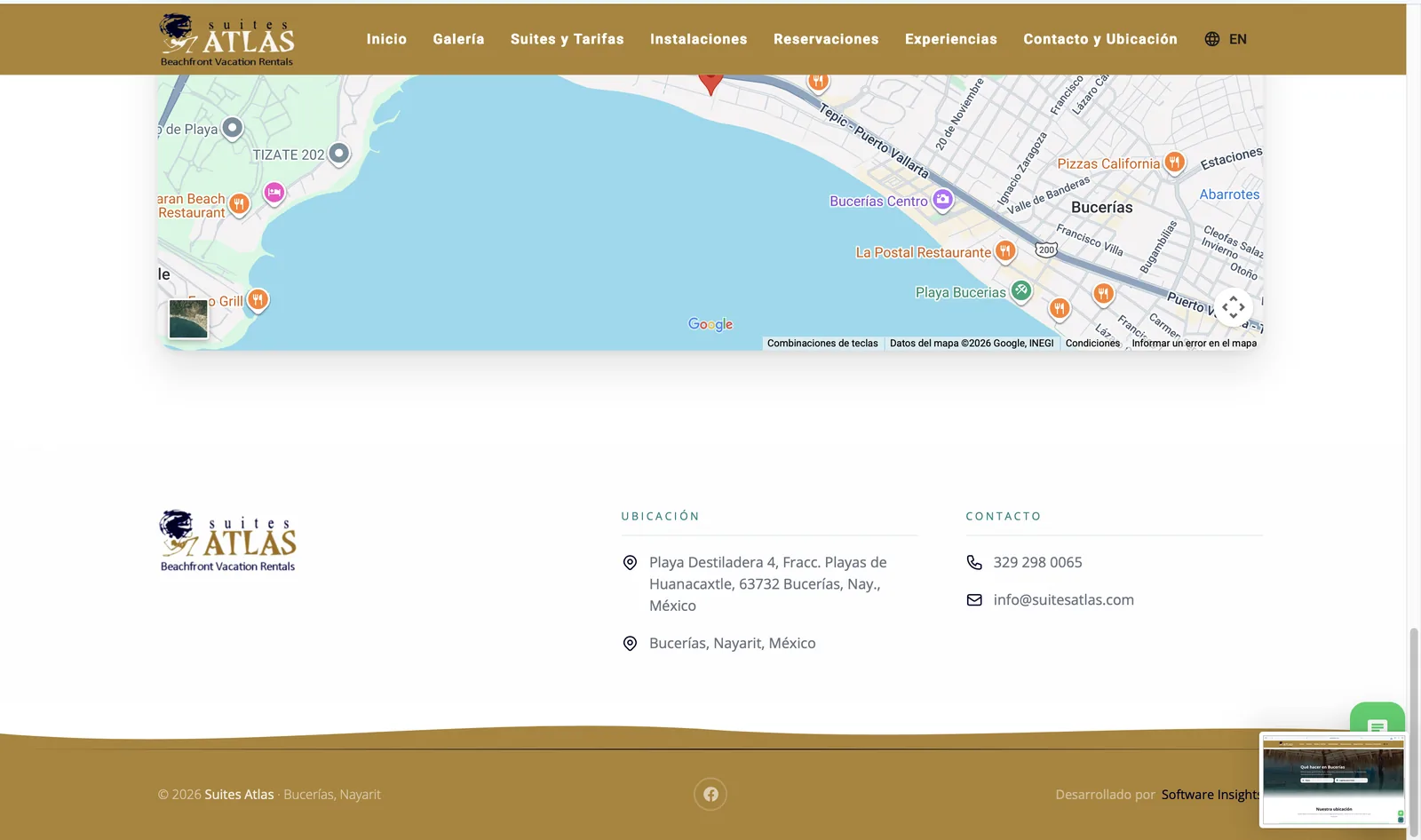Click the pin icon next to Bucerías, Nayarit
This screenshot has height=840, width=1421.
click(630, 643)
